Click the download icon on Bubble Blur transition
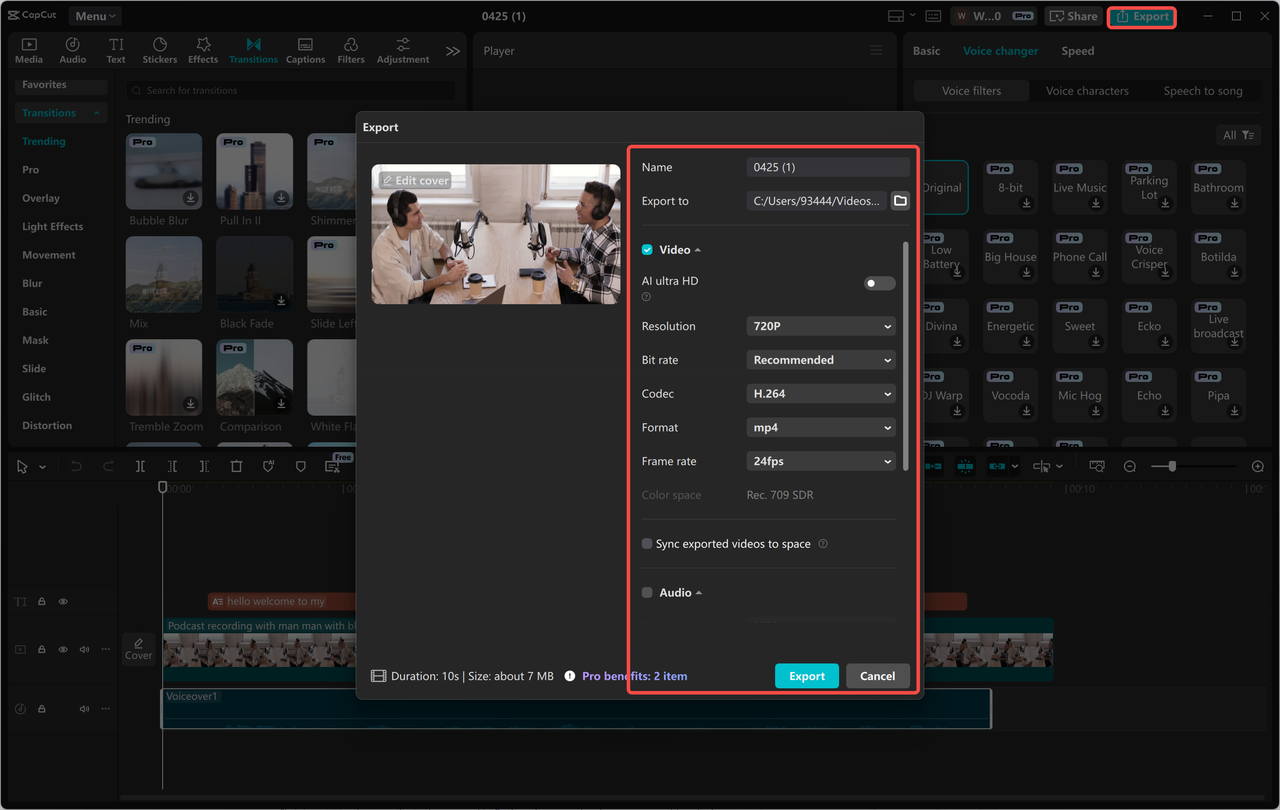1280x810 pixels. pos(190,198)
